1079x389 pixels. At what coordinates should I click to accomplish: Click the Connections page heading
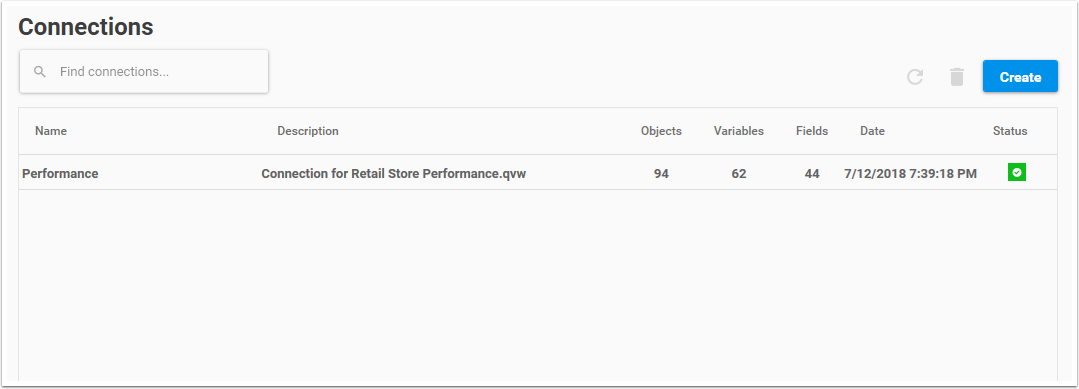[85, 27]
